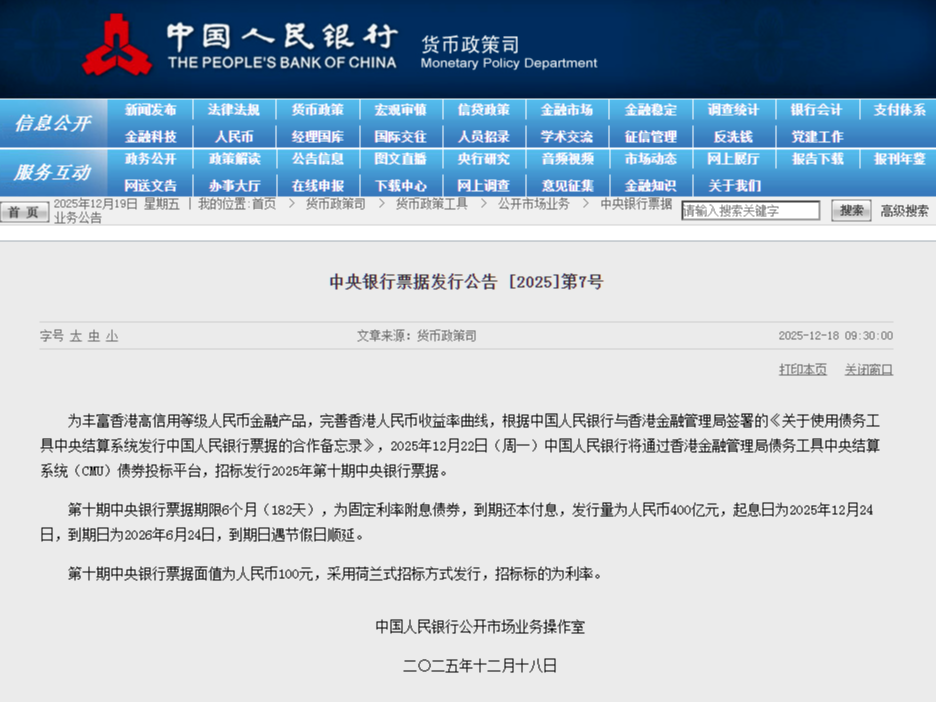Viewport: 937px width, 702px height.
Task: Open 高级搜索 advanced search
Action: point(904,211)
